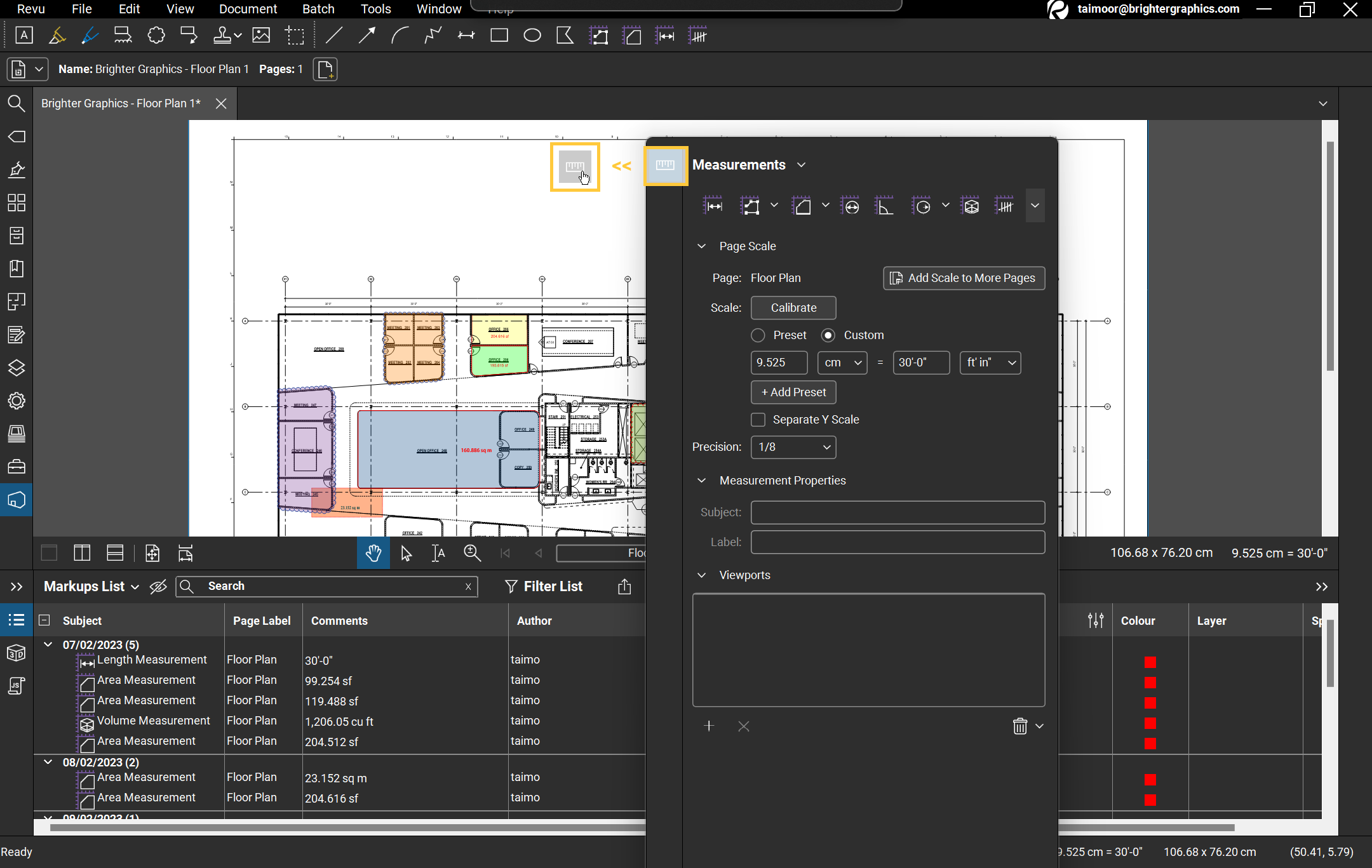Click the Calibrate button
The image size is (1372, 868).
(x=793, y=308)
